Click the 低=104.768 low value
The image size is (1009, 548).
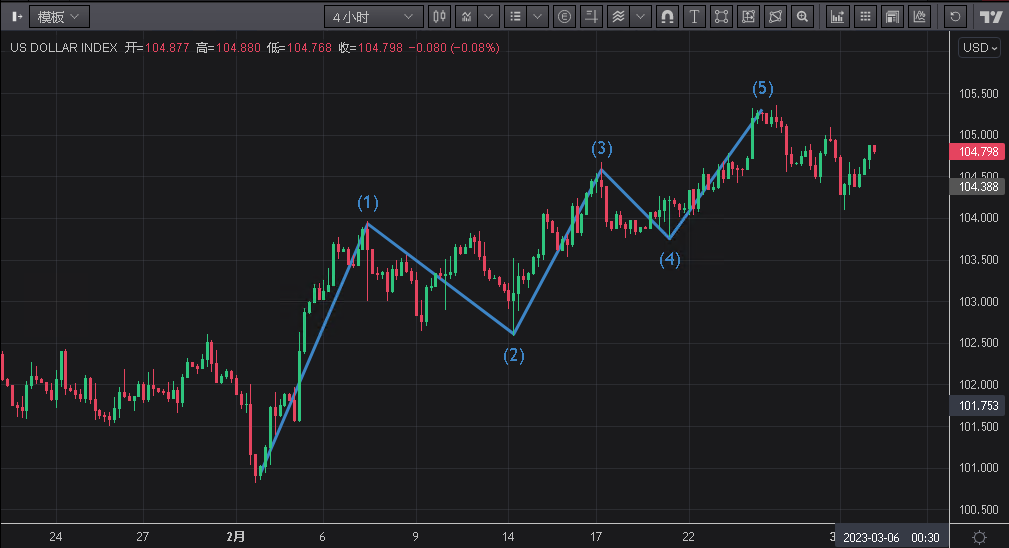click(299, 48)
